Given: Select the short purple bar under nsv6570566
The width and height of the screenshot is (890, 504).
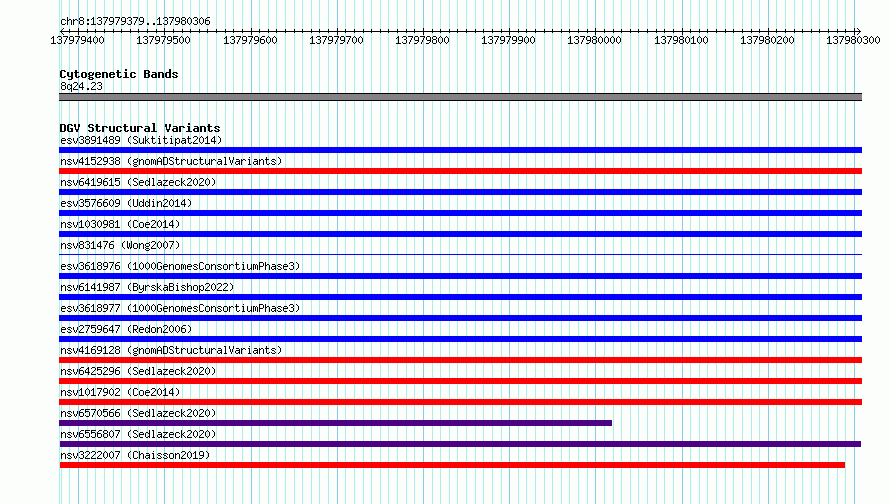Looking at the screenshot, I should [335, 423].
